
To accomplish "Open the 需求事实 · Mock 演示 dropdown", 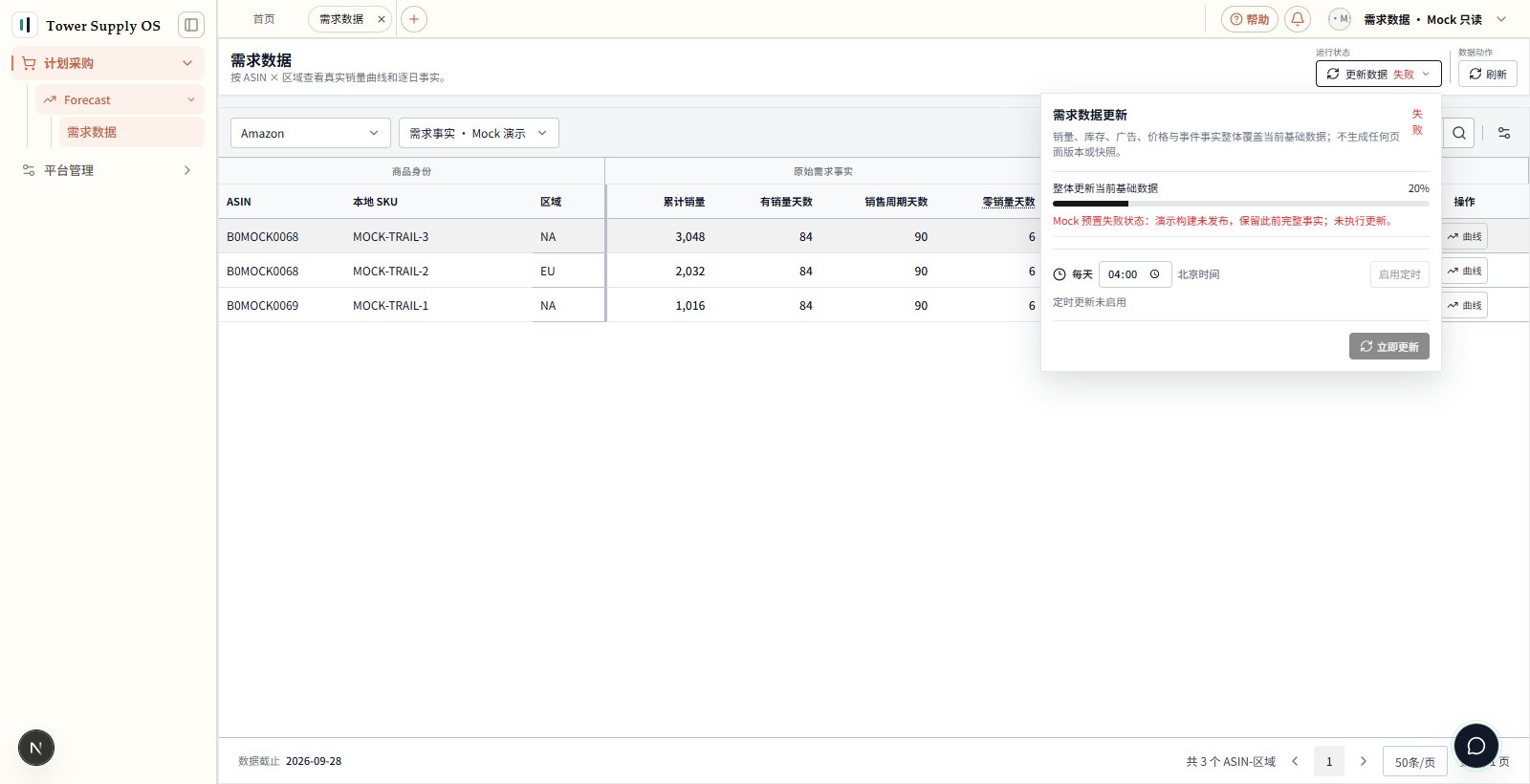I will [x=479, y=133].
